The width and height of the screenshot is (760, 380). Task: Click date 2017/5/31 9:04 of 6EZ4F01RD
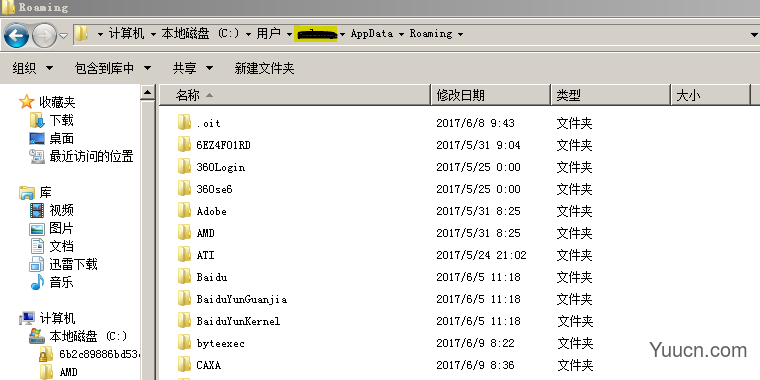coord(478,145)
